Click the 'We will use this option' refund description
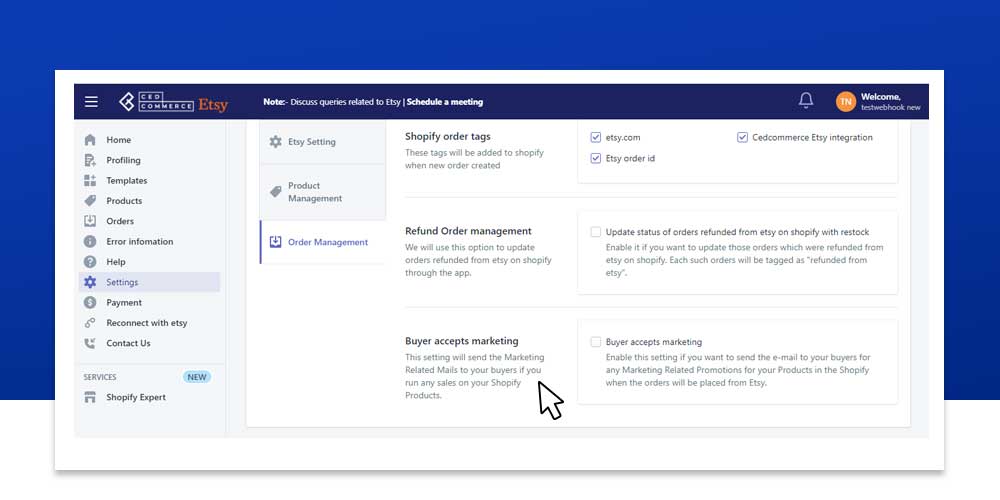Screen dimensions: 1000x500 [x=478, y=260]
